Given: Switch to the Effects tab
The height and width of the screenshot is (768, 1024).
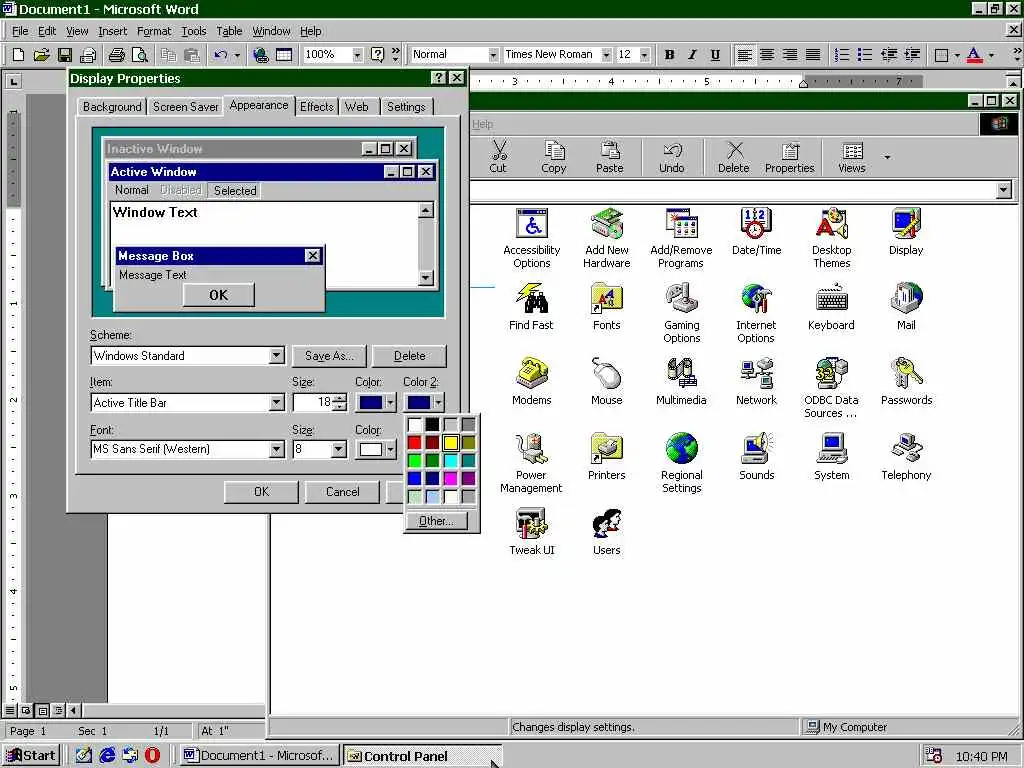Looking at the screenshot, I should [317, 106].
